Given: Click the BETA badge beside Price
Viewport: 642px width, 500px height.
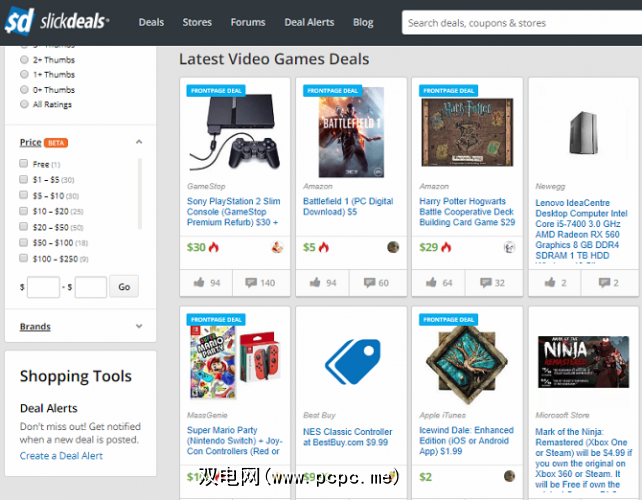Looking at the screenshot, I should pos(56,143).
